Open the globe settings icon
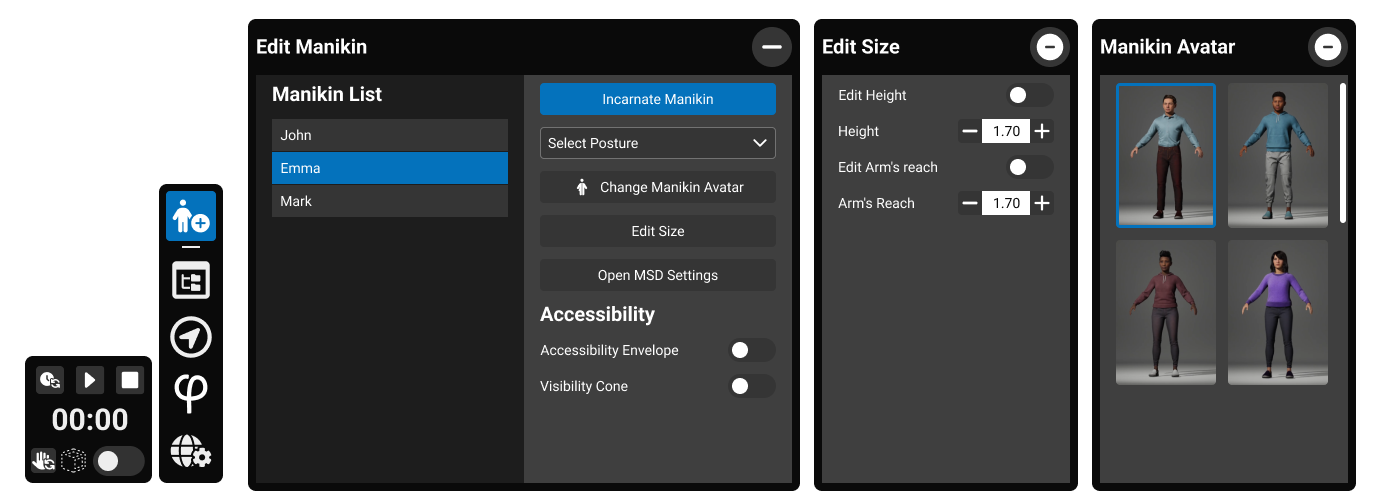 (190, 452)
